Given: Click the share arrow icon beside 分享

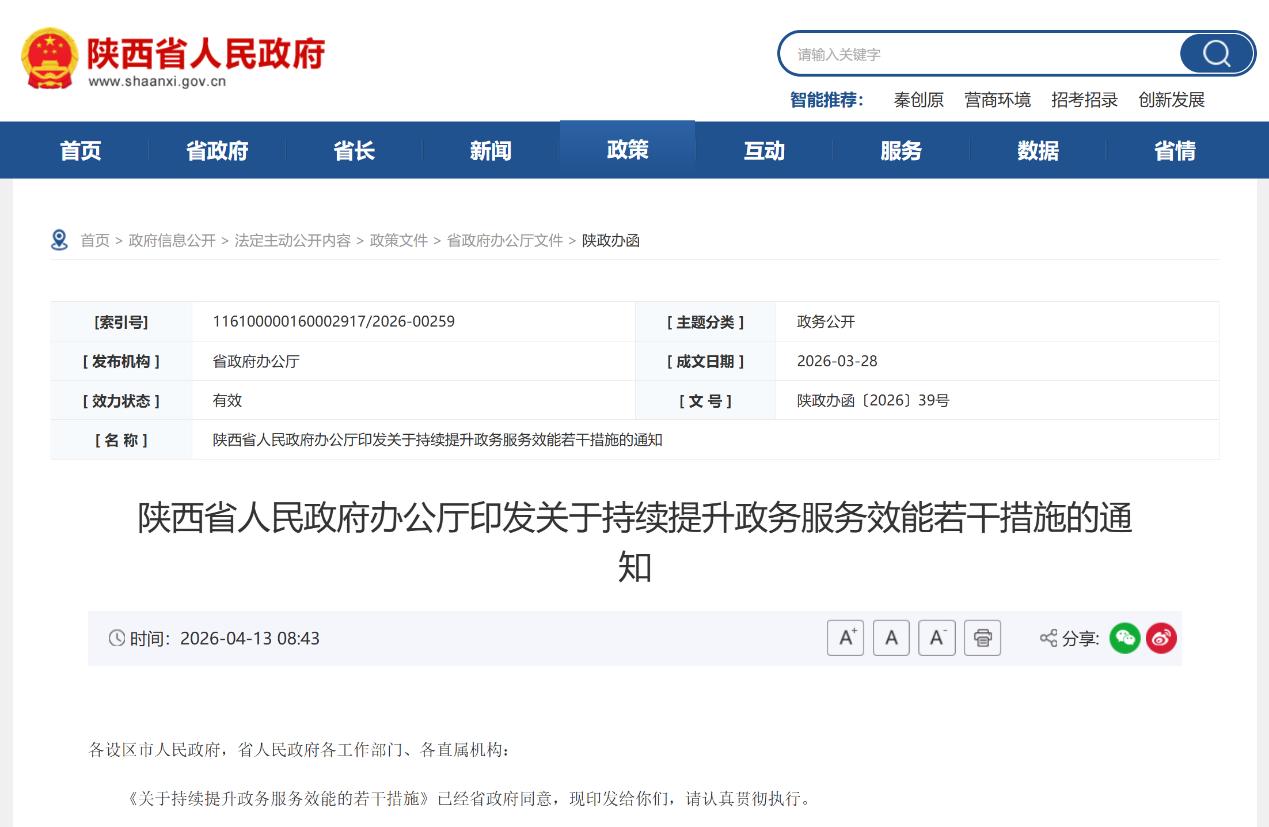Looking at the screenshot, I should [x=1048, y=638].
